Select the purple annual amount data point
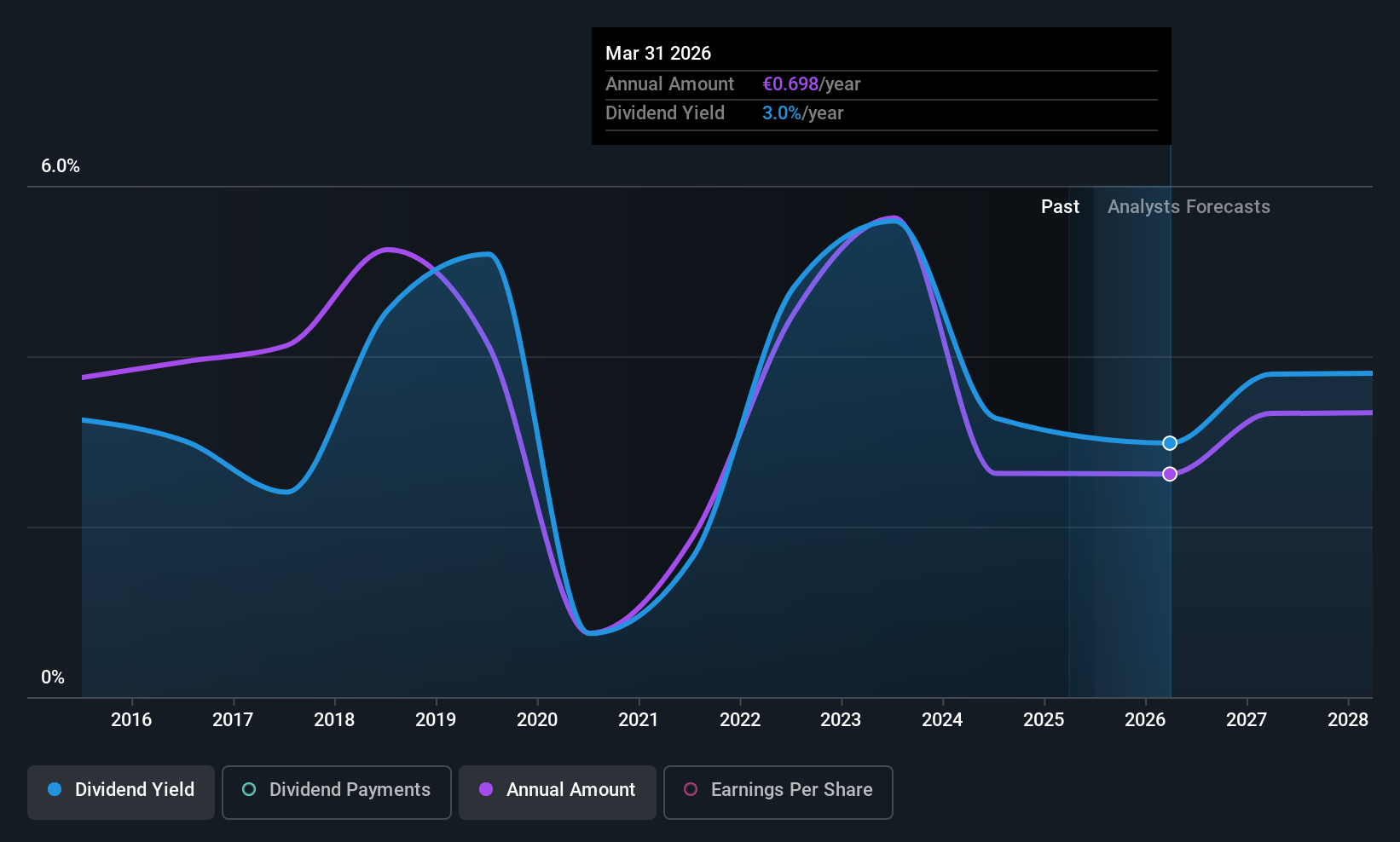 tap(1170, 474)
